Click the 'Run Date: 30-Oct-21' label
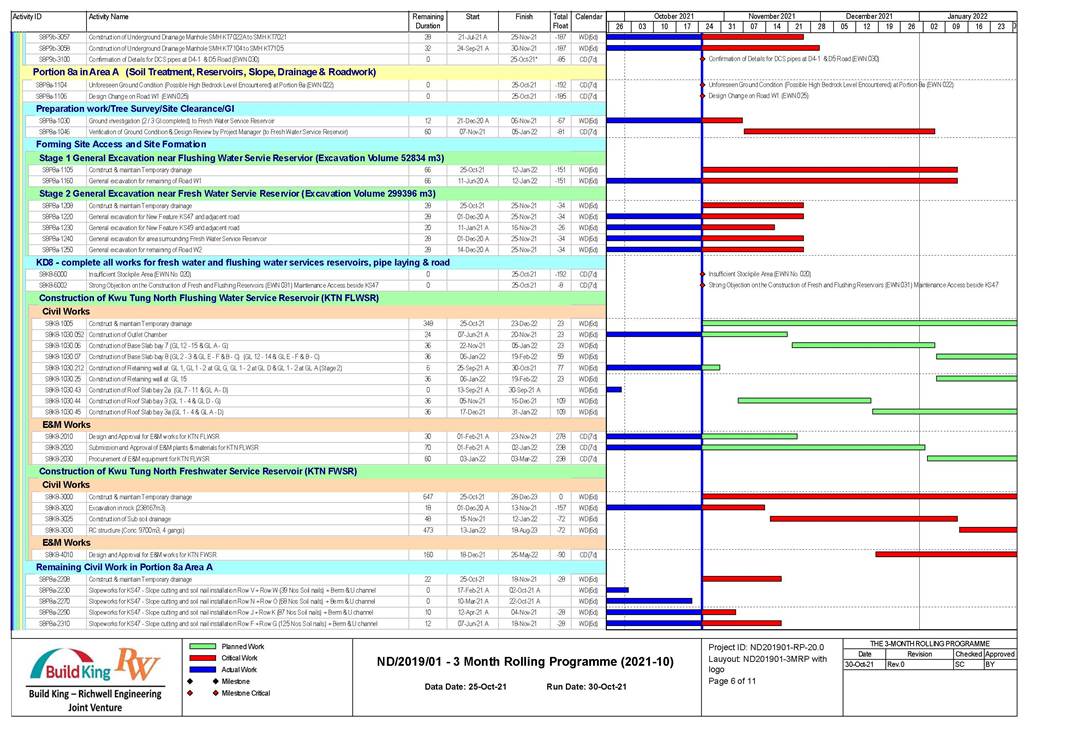The width and height of the screenshot is (1069, 756). pyautogui.click(x=586, y=686)
